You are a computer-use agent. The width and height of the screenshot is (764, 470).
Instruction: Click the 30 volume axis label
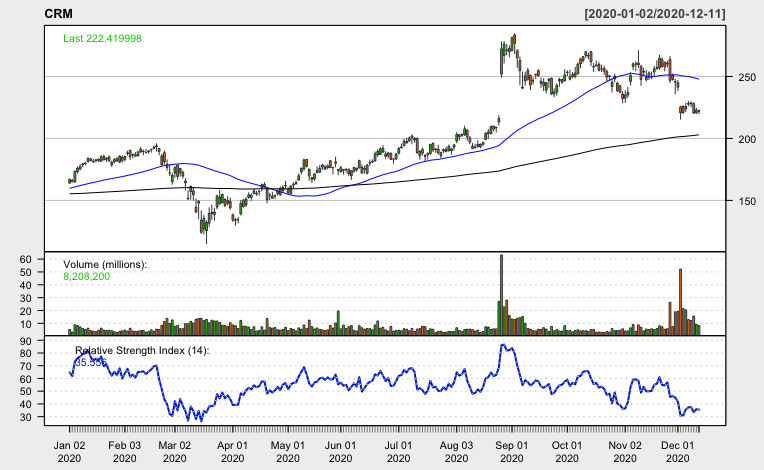[26, 298]
